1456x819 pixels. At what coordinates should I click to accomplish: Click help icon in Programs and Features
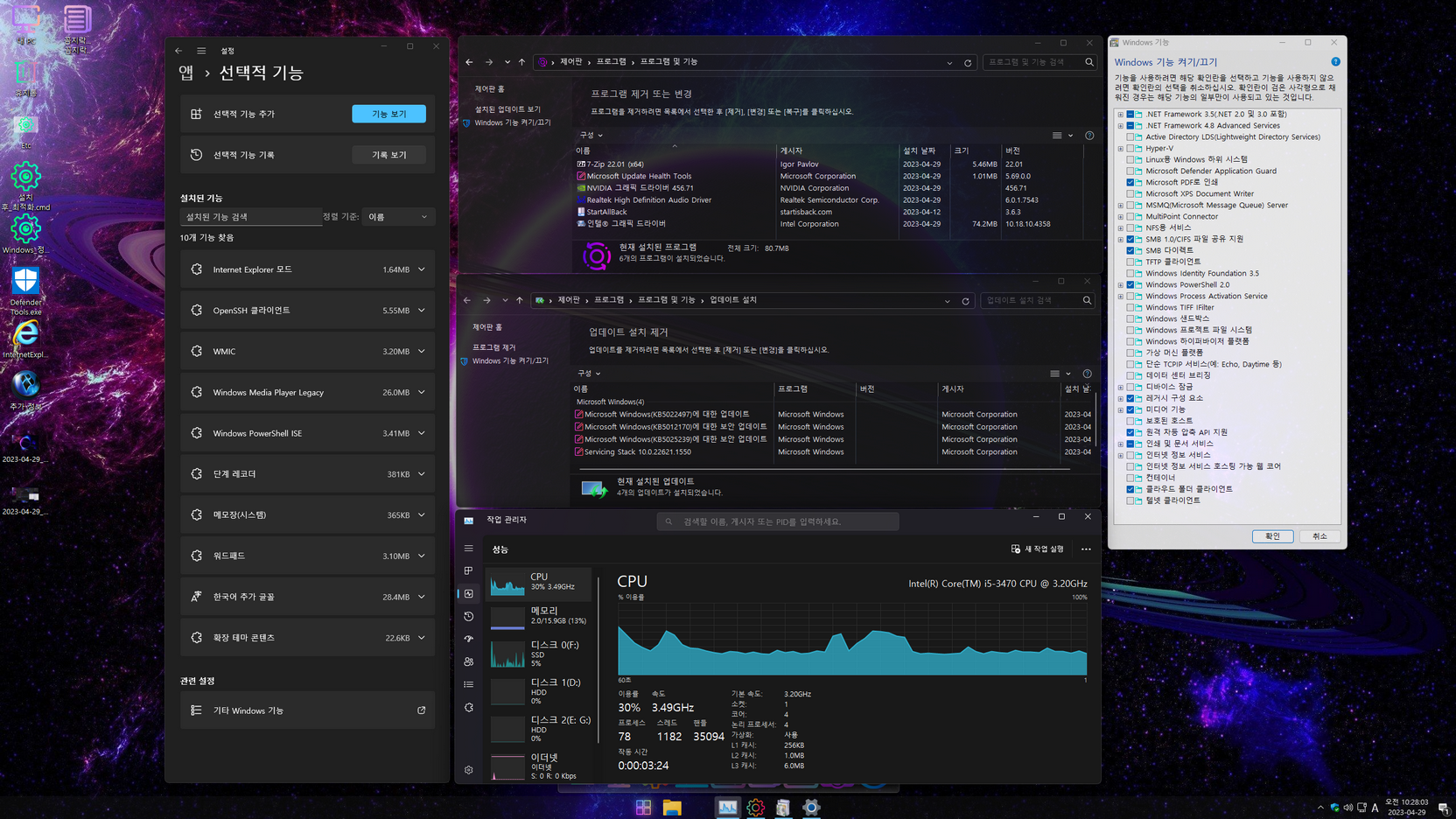(1089, 136)
